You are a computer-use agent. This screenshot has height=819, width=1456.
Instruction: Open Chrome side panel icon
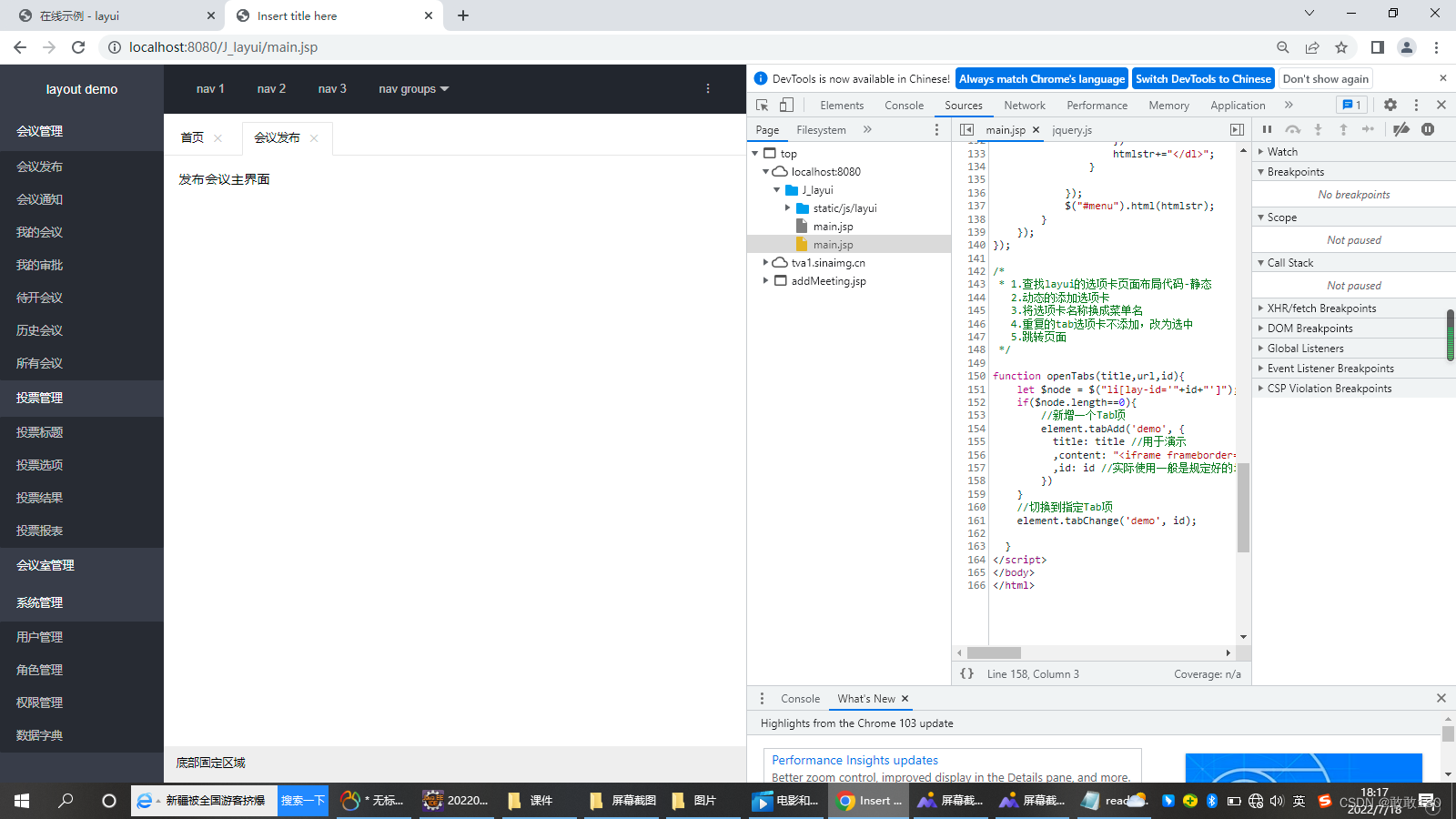click(1378, 47)
